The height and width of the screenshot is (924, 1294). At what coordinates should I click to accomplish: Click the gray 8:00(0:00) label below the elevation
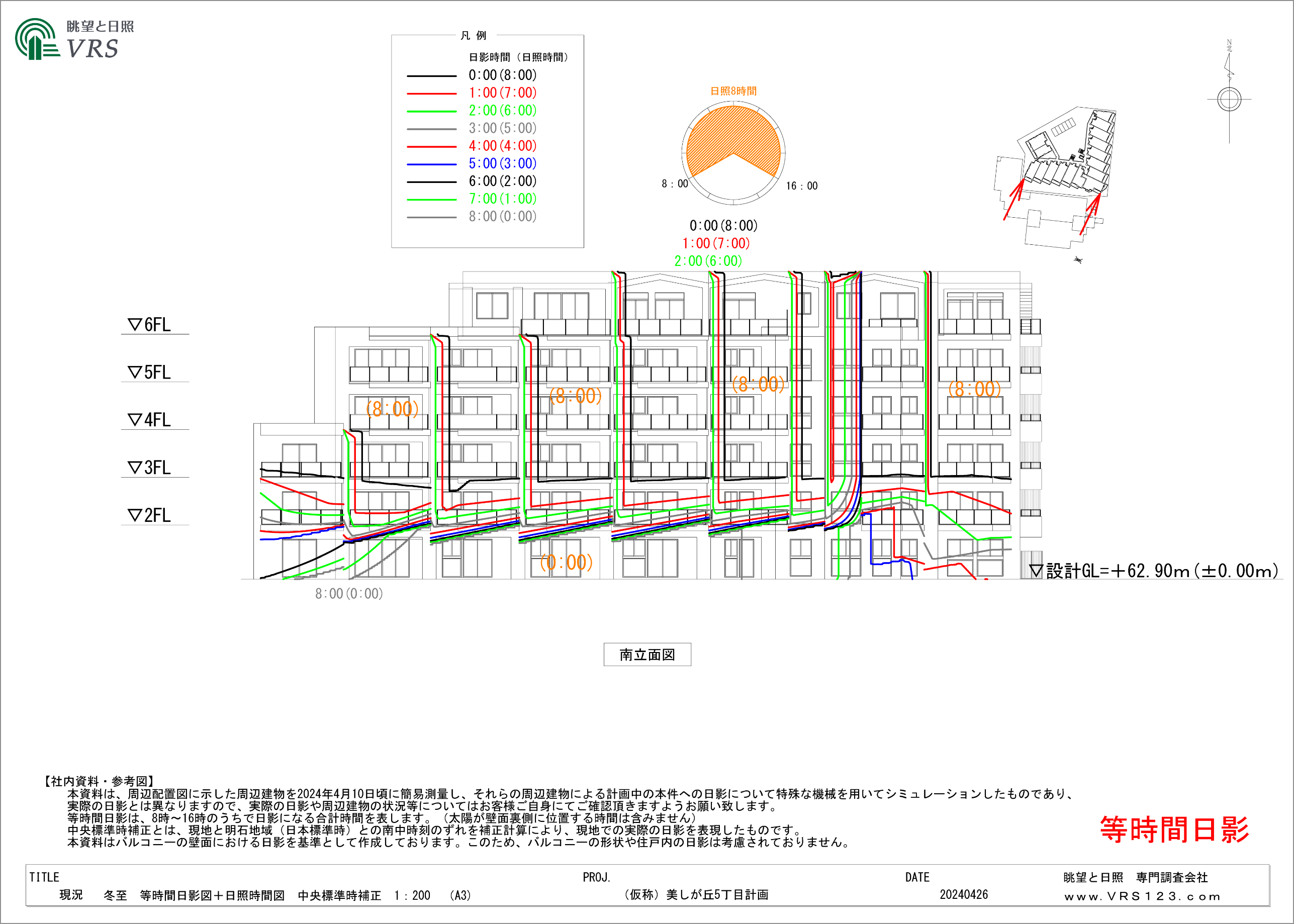(349, 594)
